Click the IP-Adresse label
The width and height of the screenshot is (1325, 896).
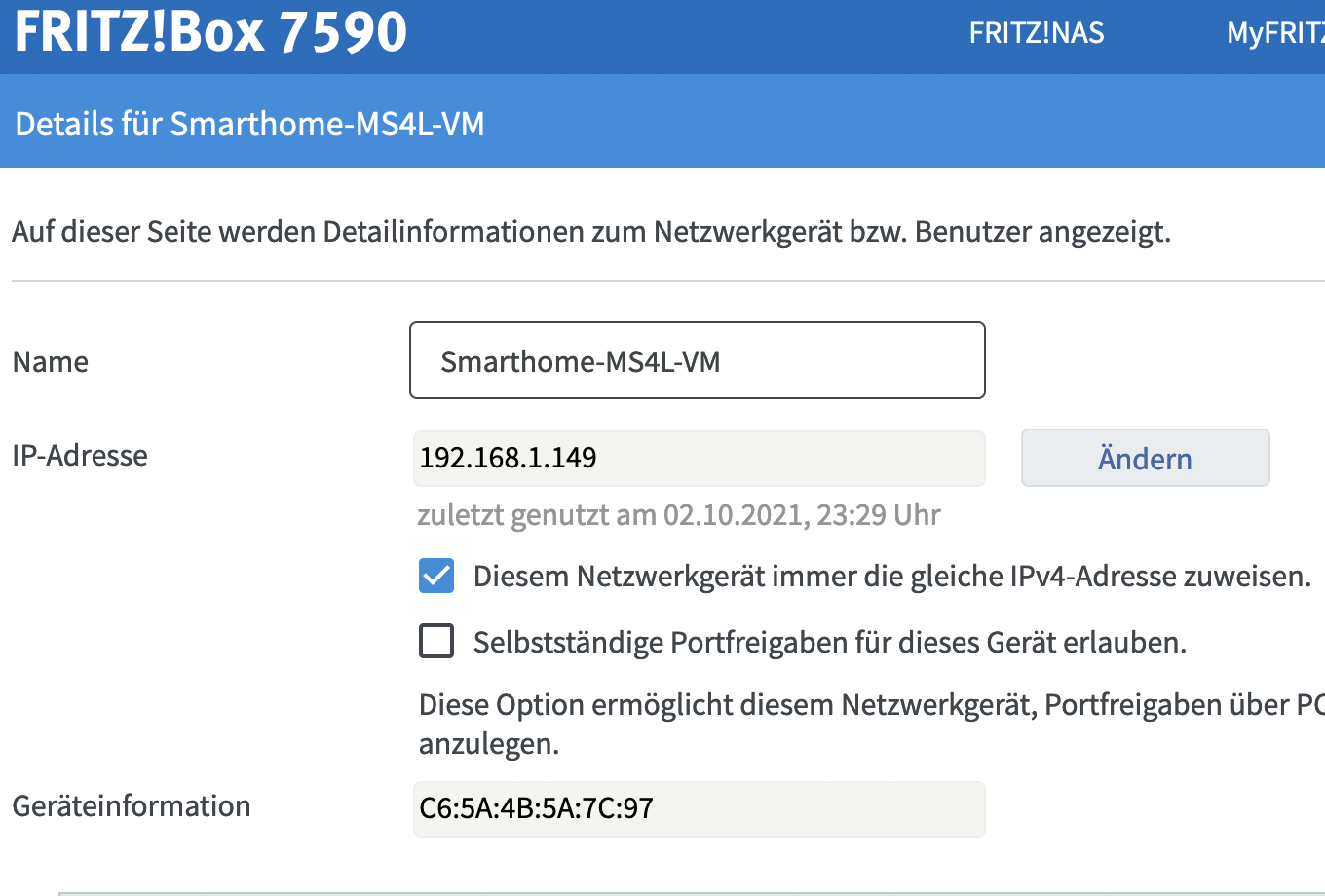[x=80, y=456]
